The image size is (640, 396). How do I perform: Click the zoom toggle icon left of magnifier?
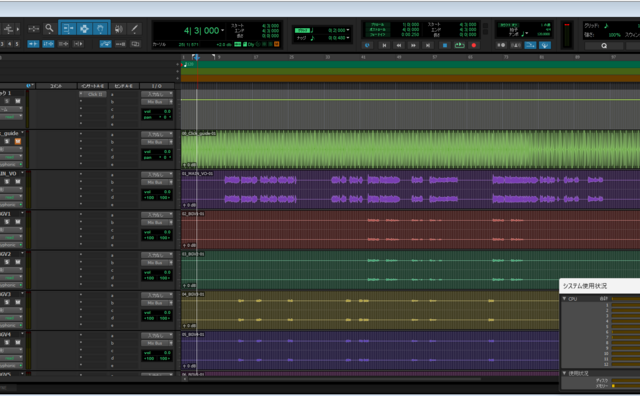point(33,29)
